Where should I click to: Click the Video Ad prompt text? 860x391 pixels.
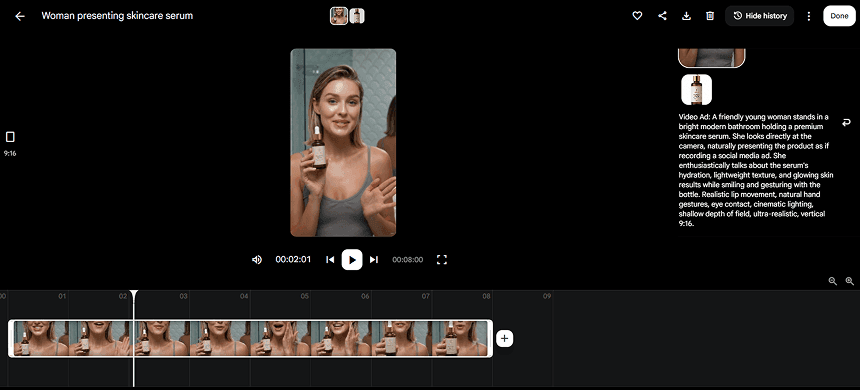[756, 171]
